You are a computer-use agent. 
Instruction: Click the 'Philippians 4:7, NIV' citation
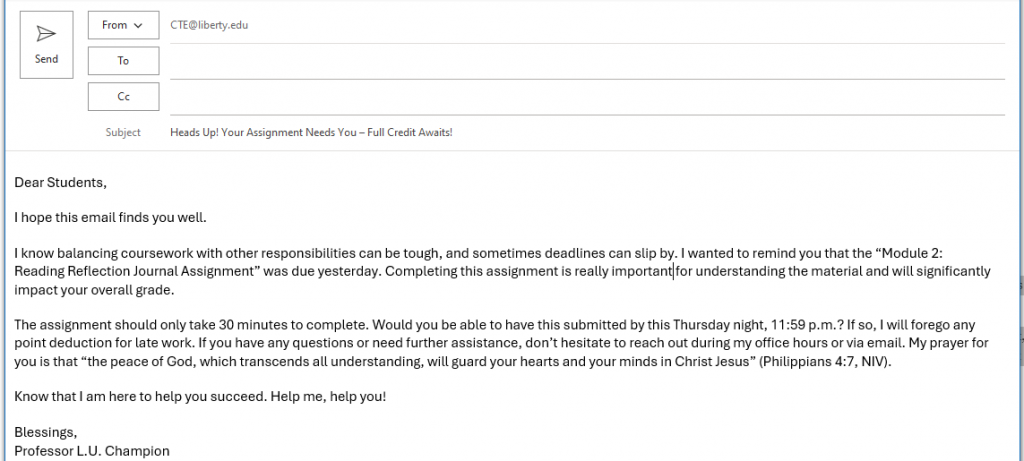pyautogui.click(x=824, y=362)
